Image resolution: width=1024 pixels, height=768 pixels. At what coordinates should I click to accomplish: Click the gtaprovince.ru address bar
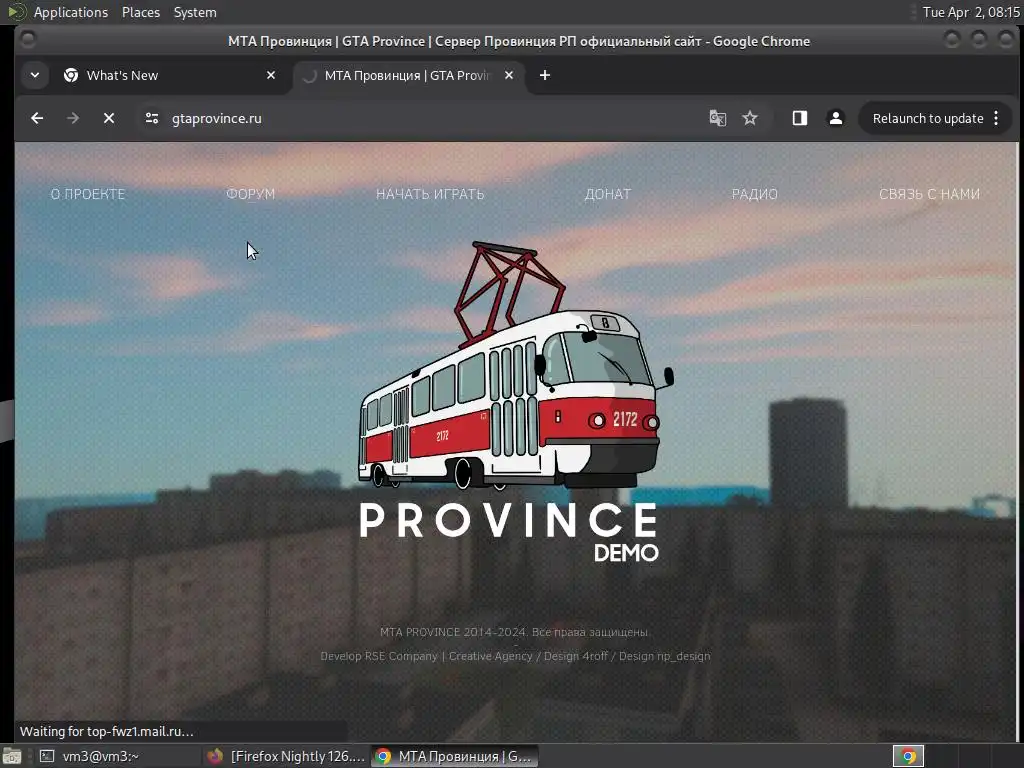pos(418,118)
